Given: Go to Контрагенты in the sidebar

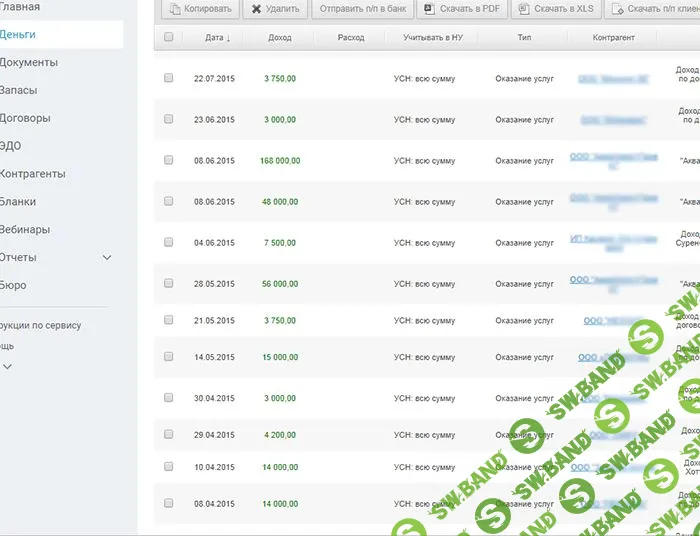Looking at the screenshot, I should coord(33,174).
